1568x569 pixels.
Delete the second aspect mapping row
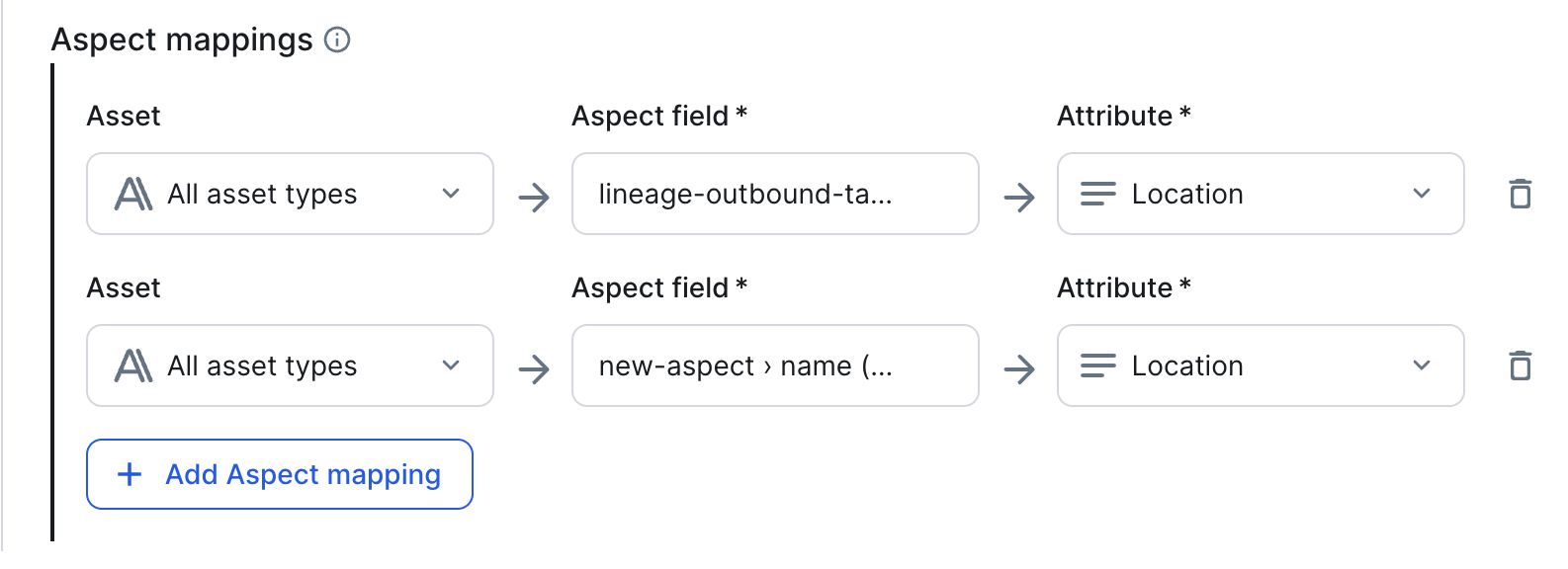point(1521,366)
